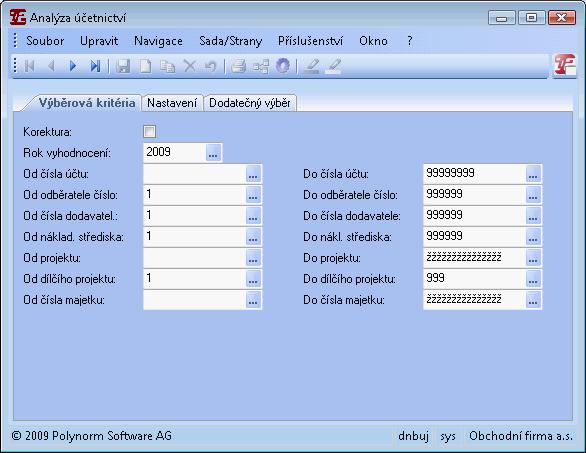The image size is (586, 453).
Task: Jump to last record icon
Action: [x=95, y=66]
